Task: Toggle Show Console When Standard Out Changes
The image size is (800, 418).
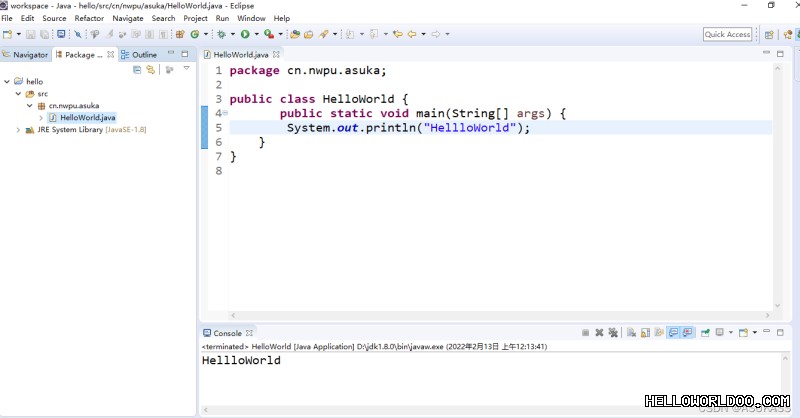Action: click(673, 333)
